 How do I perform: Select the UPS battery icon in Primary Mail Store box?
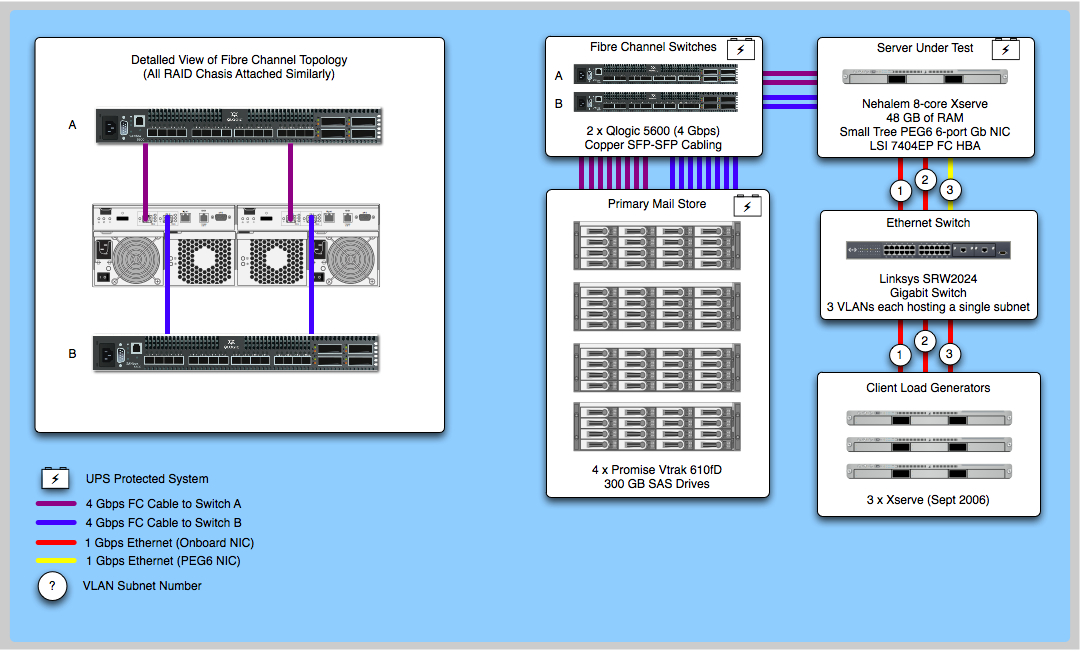click(x=747, y=206)
